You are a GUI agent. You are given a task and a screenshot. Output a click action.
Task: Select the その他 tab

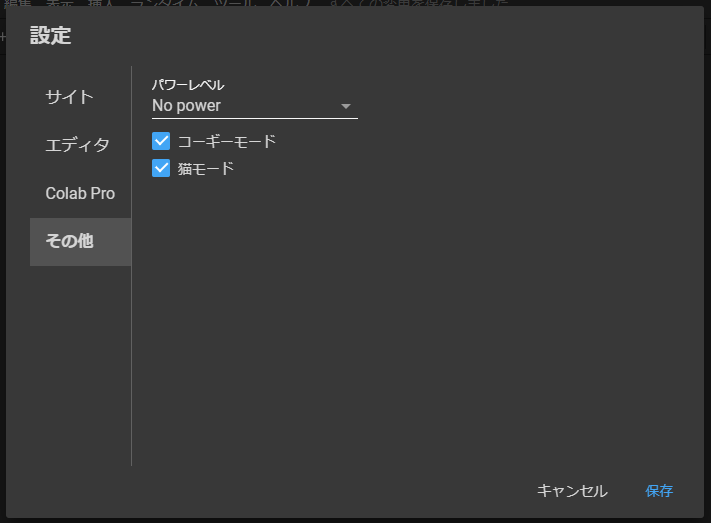[x=80, y=241]
